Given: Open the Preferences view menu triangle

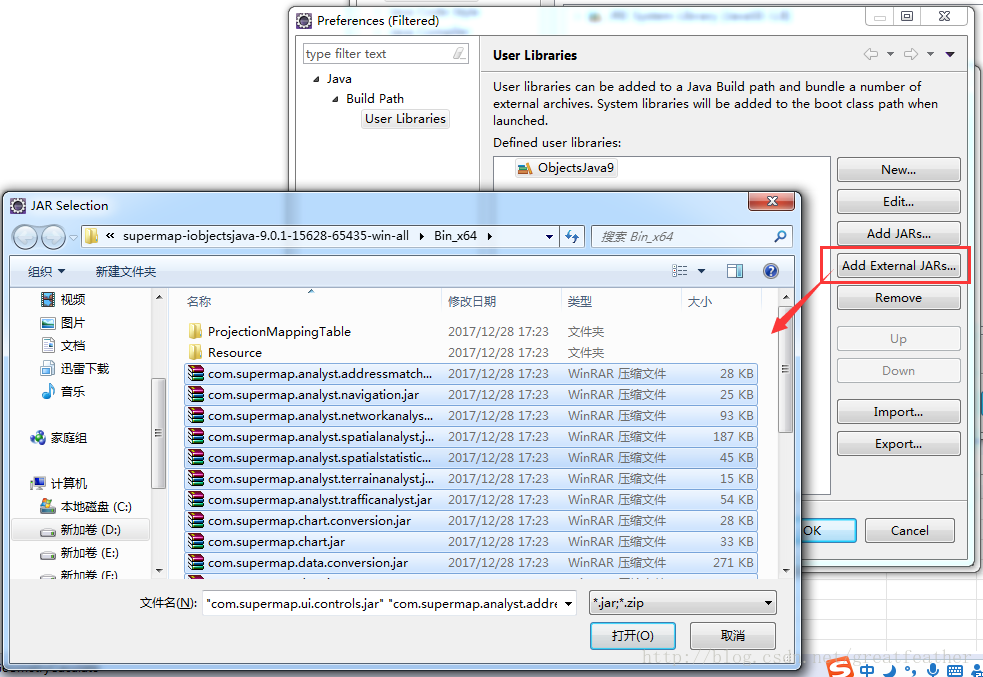Looking at the screenshot, I should (950, 55).
